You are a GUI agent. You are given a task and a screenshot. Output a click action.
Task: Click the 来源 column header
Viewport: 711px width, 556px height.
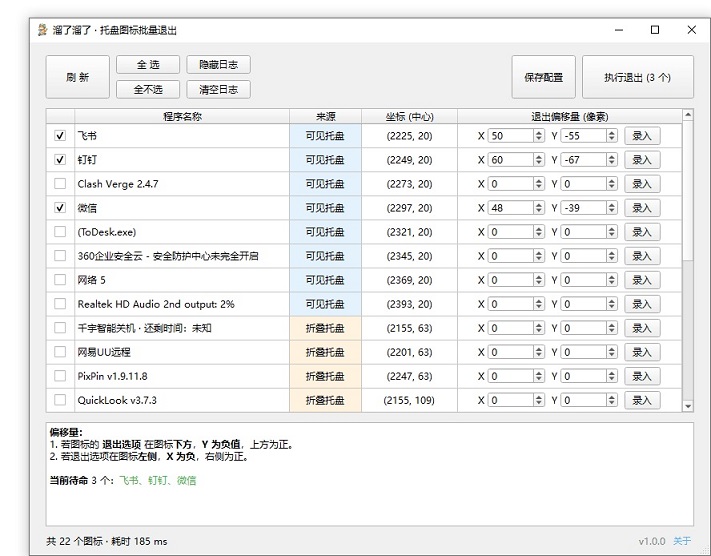[x=325, y=116]
